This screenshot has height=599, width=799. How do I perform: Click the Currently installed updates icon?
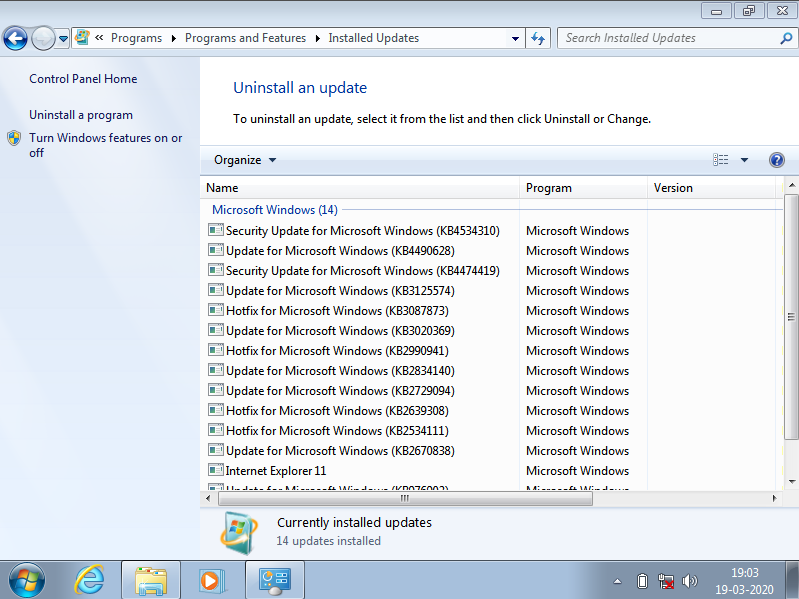[239, 533]
